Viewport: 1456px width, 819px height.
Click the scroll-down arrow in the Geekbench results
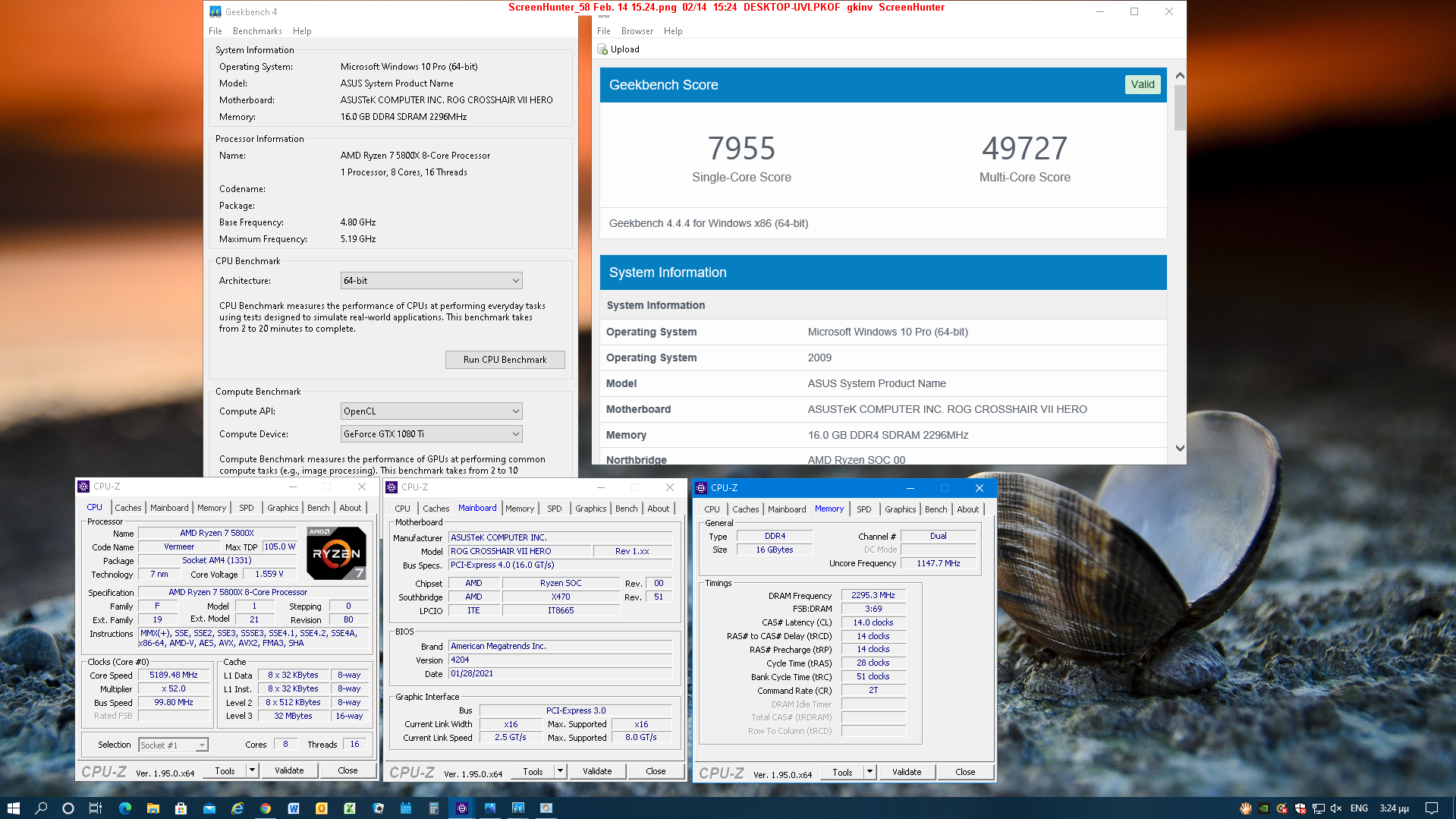1180,449
